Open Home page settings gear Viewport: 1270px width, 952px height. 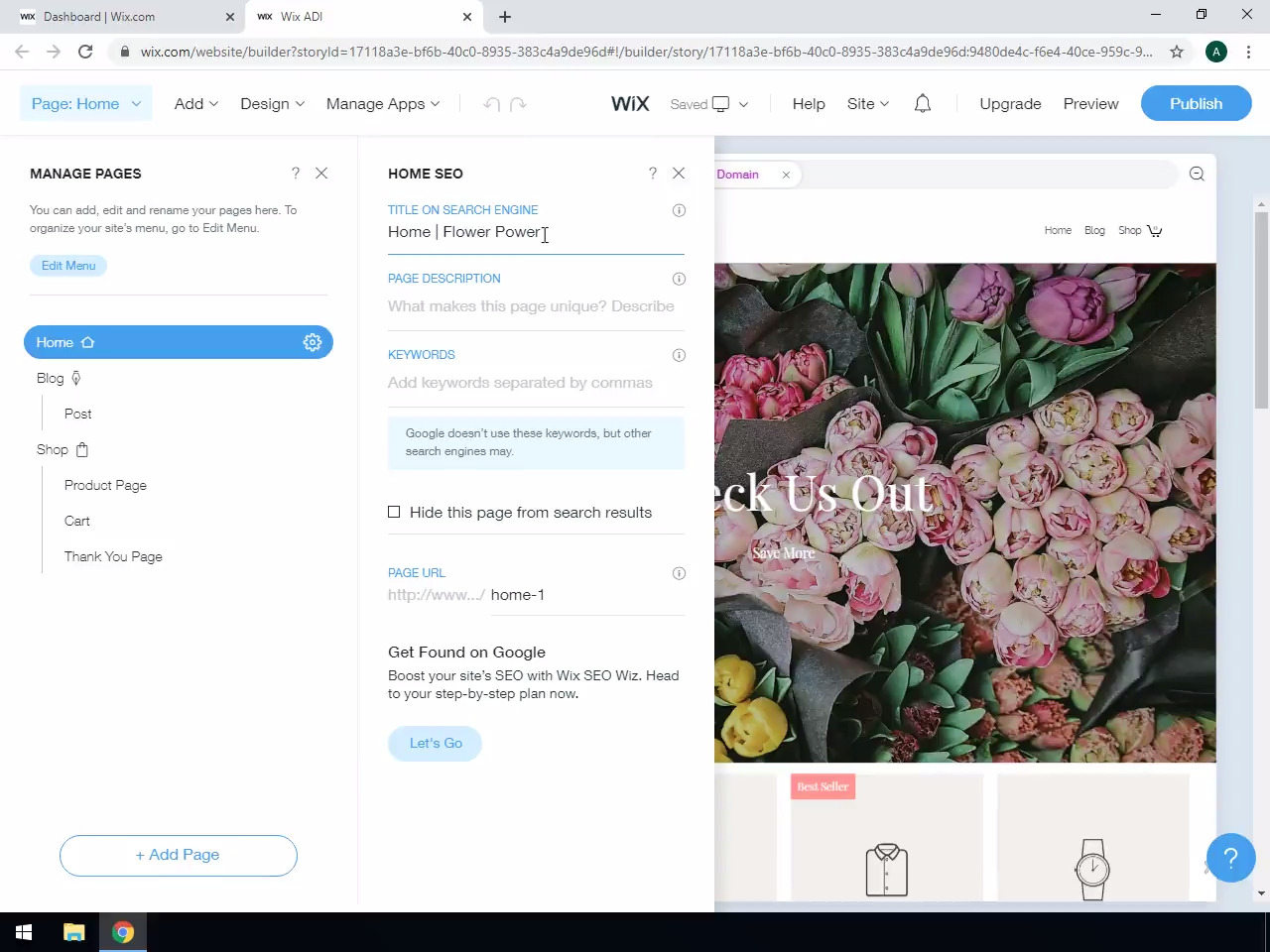pyautogui.click(x=313, y=342)
